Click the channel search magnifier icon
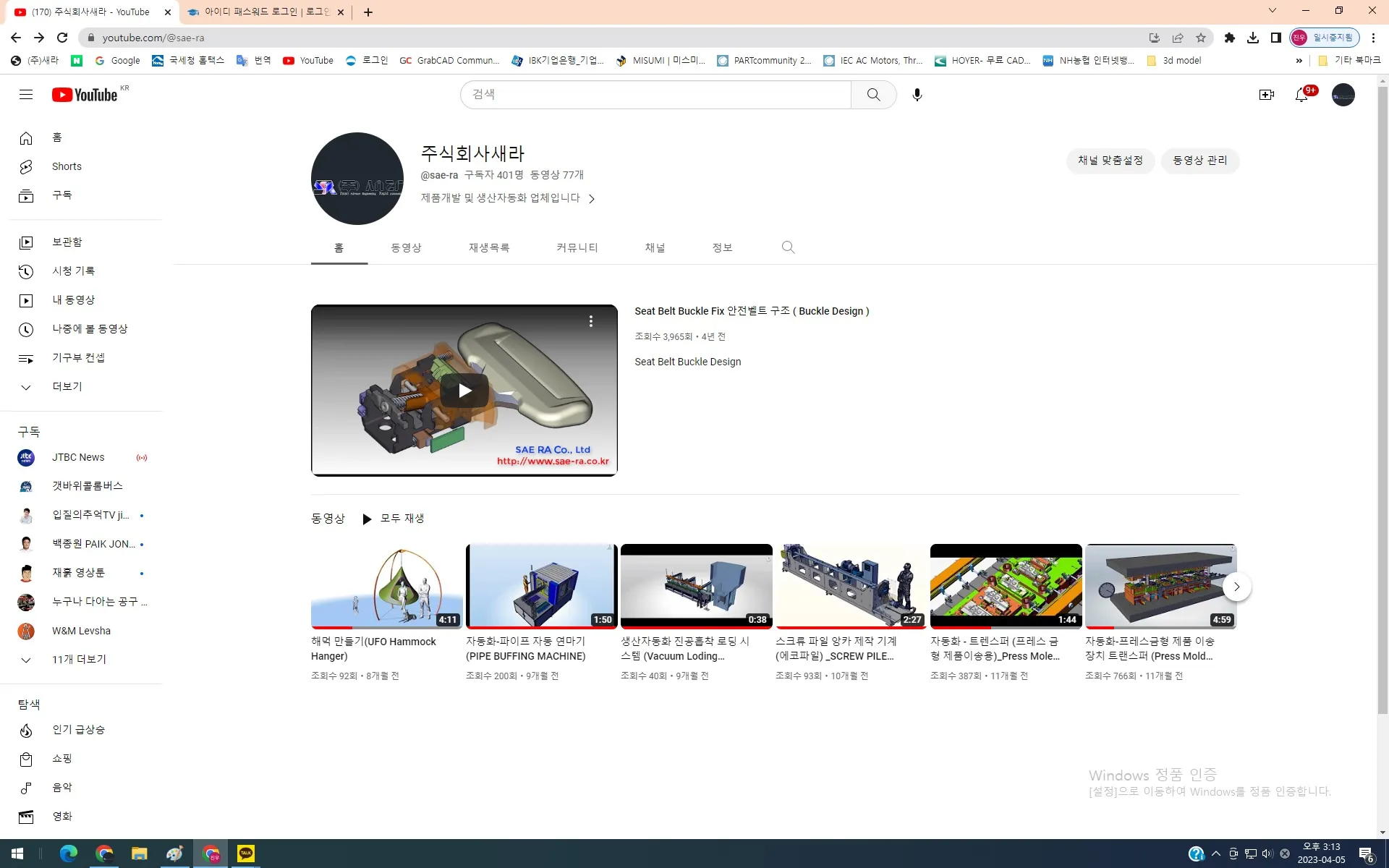The image size is (1389, 868). coord(788,247)
